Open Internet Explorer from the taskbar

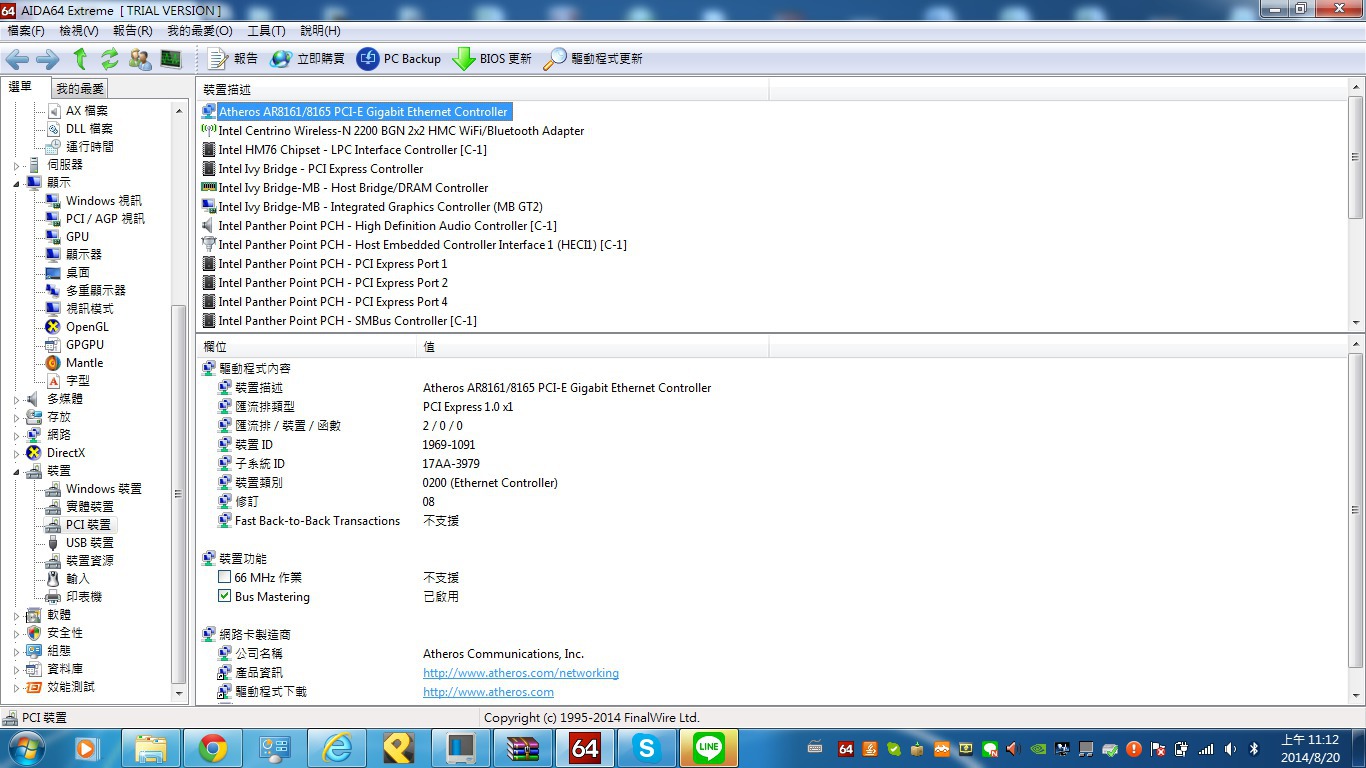tap(337, 748)
